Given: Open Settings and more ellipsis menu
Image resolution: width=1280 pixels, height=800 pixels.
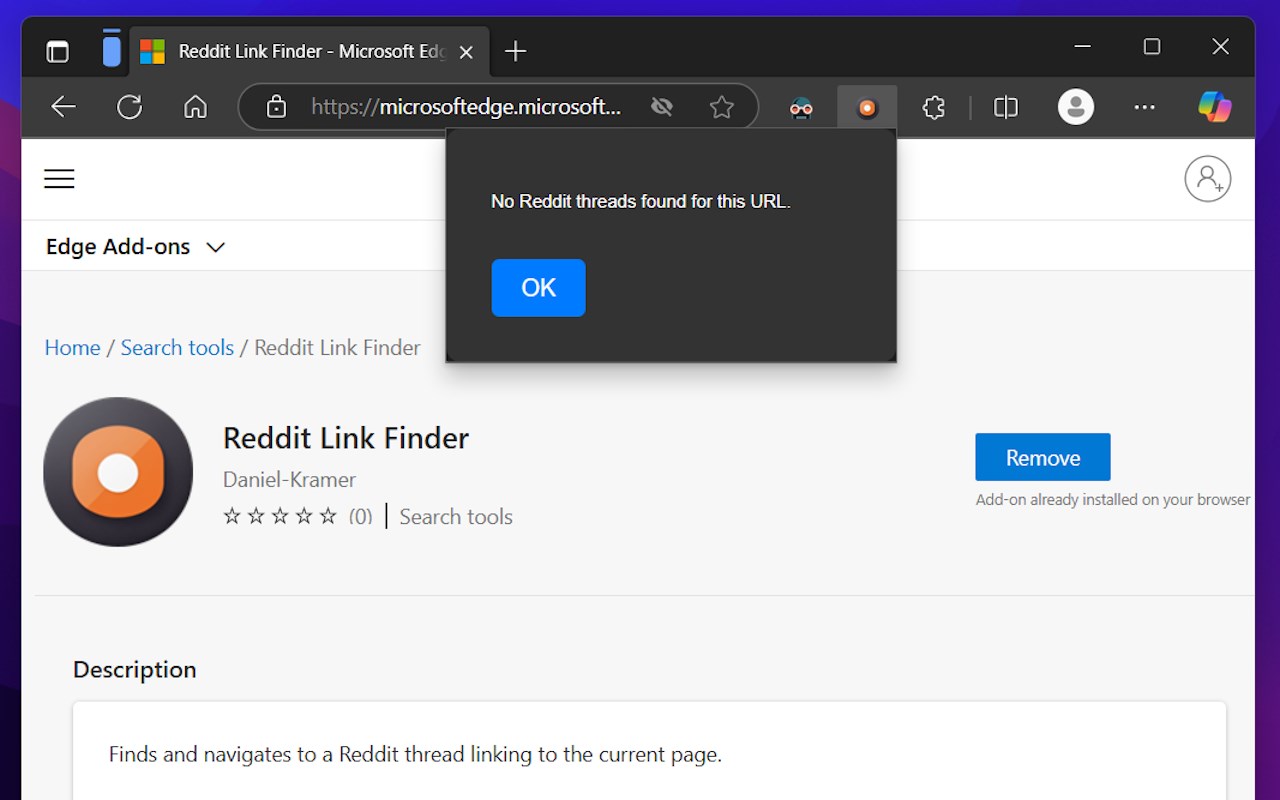Looking at the screenshot, I should (x=1145, y=107).
